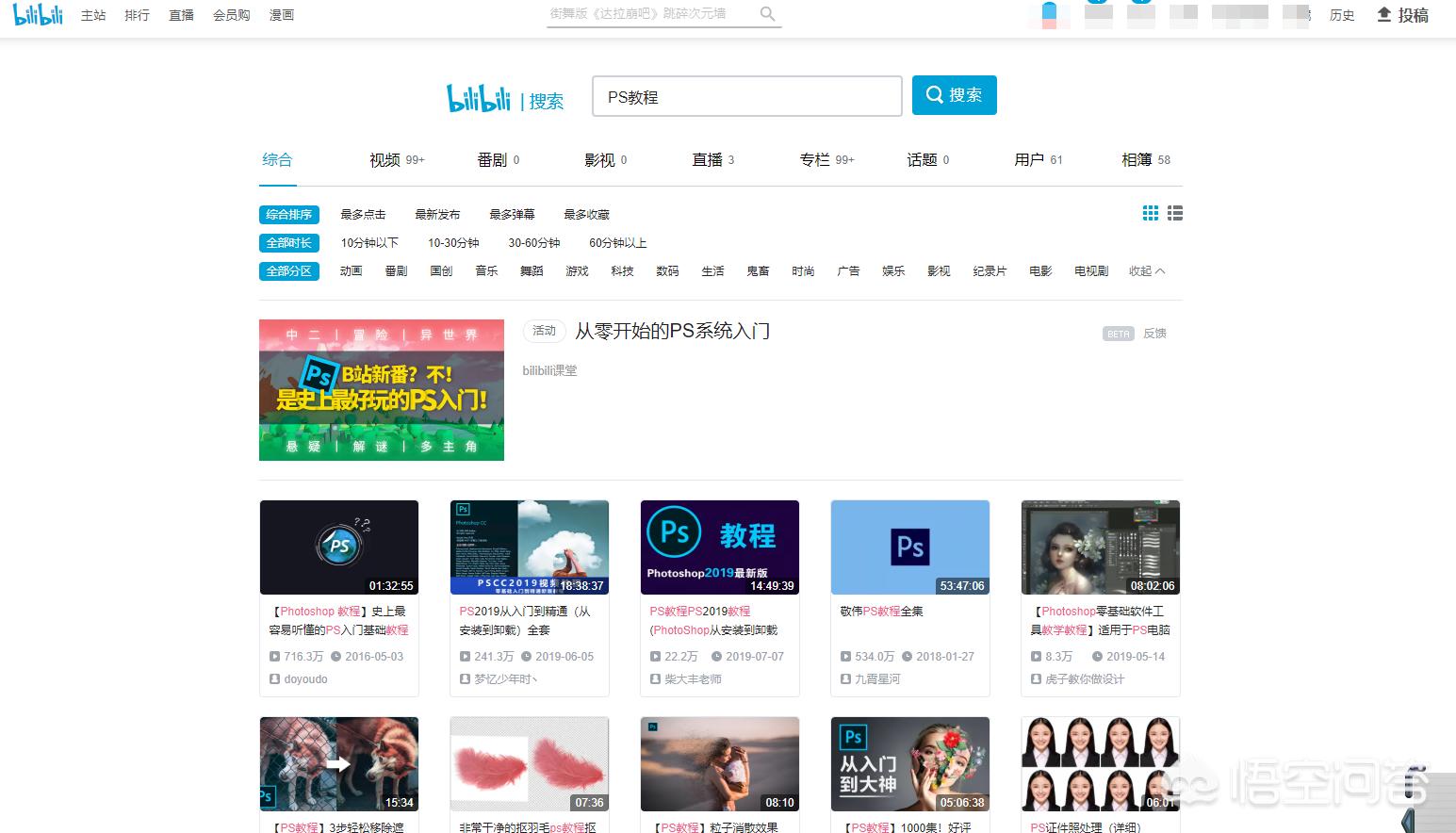Open uploader 九霄星河 profile link

click(x=877, y=679)
